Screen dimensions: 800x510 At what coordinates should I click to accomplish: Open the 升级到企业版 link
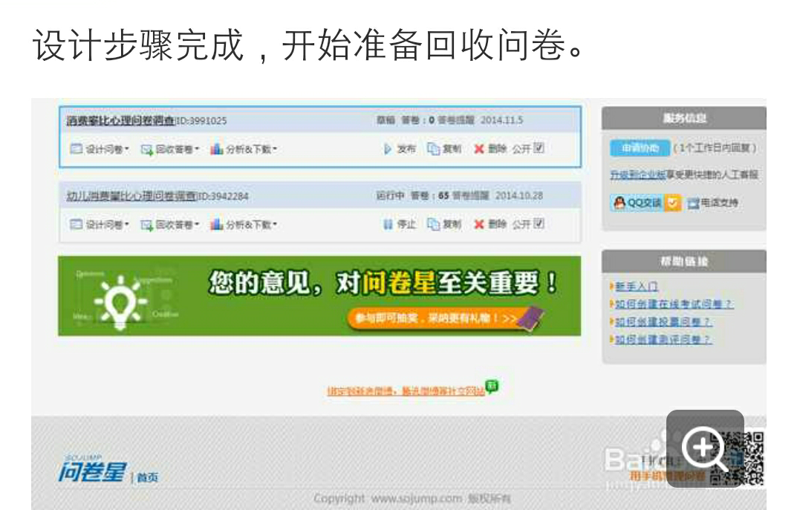click(x=638, y=175)
